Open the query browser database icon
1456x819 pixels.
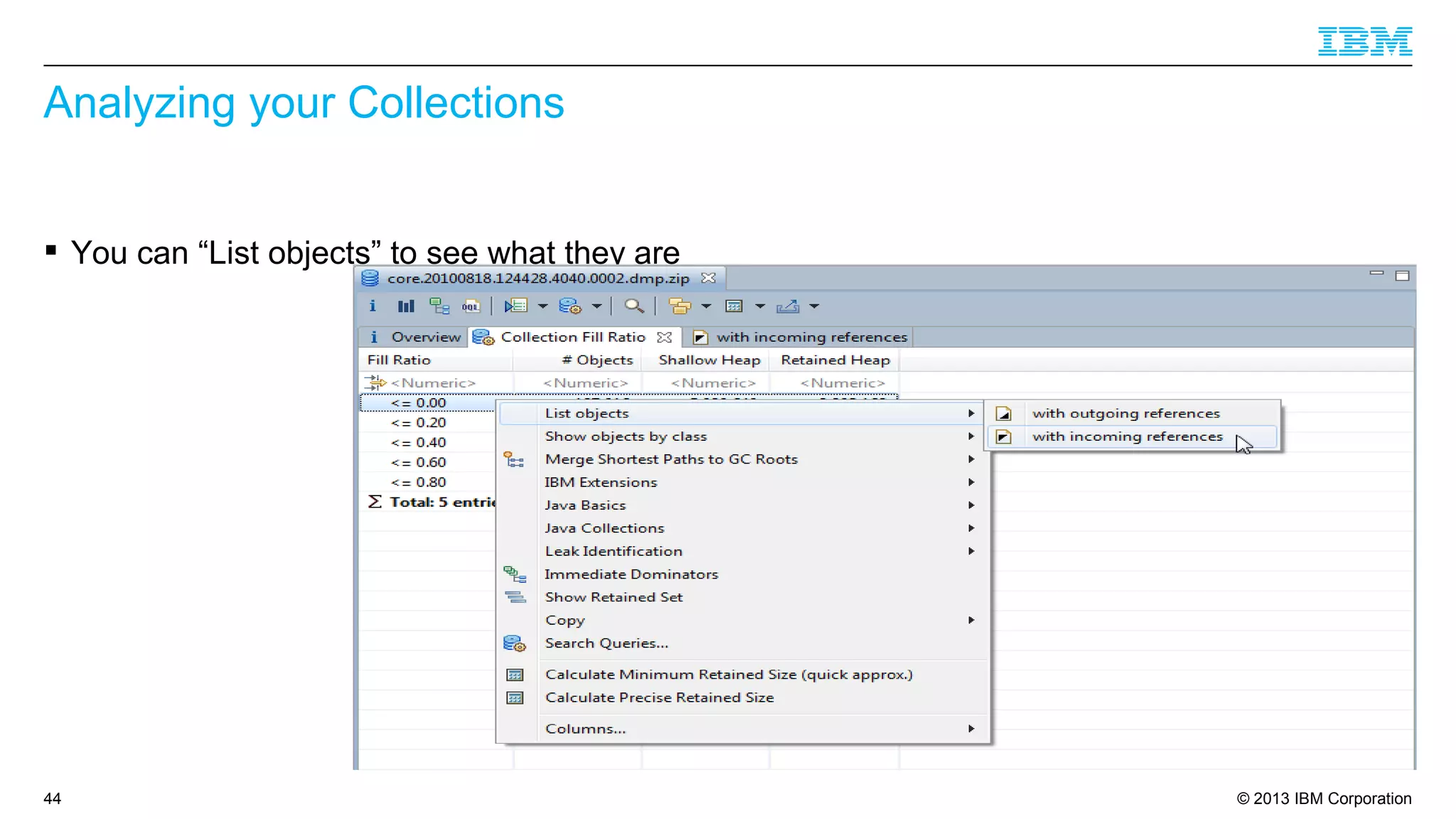570,306
